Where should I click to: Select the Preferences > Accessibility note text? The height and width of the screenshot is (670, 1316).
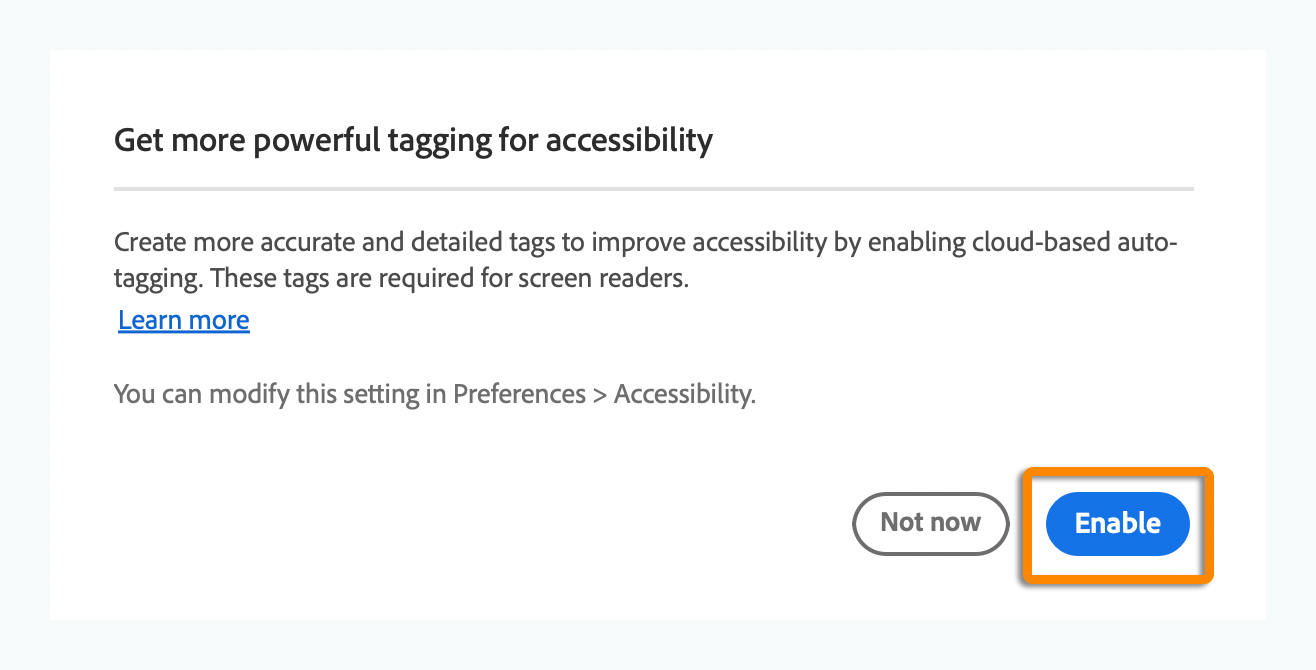coord(435,393)
